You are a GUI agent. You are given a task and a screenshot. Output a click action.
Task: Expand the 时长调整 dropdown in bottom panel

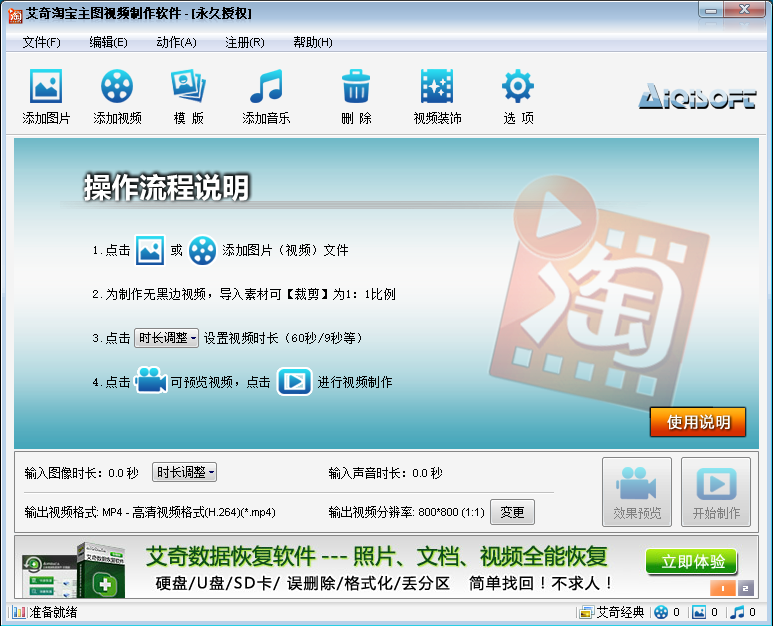(x=184, y=472)
